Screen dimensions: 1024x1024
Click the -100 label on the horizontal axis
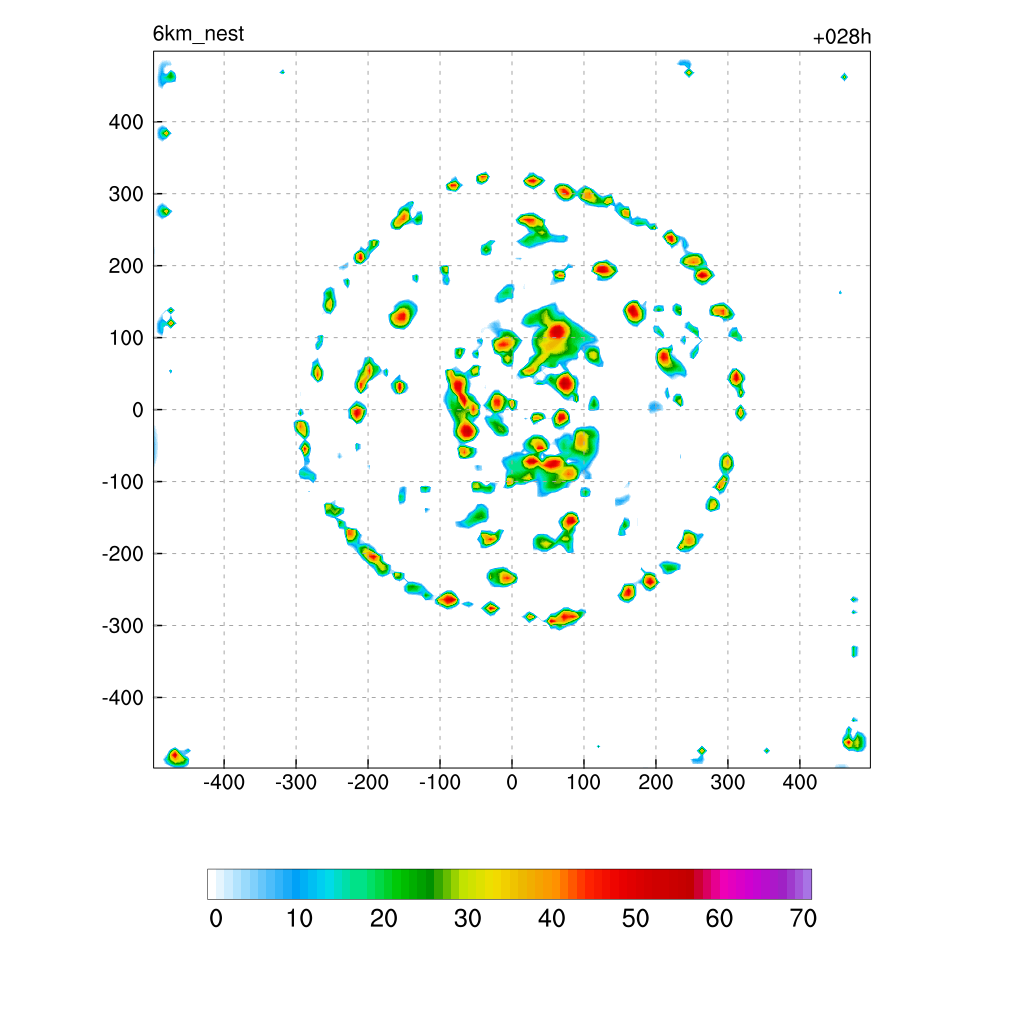tap(440, 782)
